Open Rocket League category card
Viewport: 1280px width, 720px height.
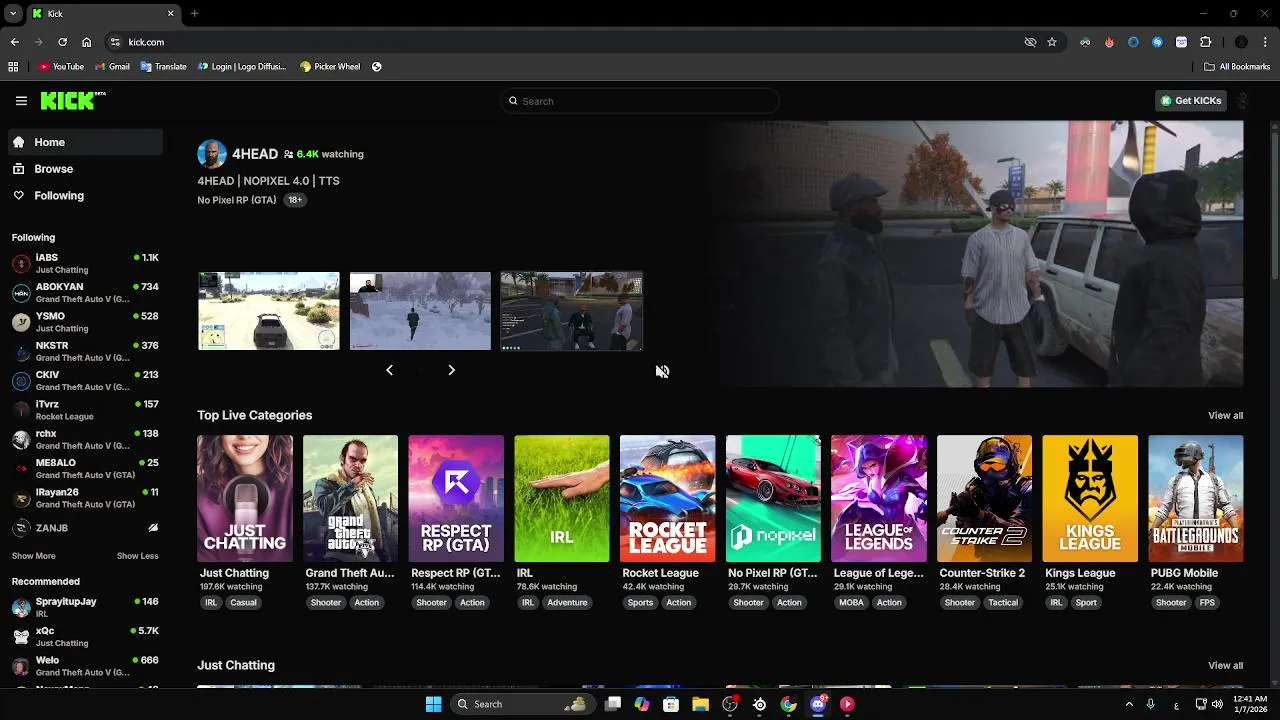[668, 498]
